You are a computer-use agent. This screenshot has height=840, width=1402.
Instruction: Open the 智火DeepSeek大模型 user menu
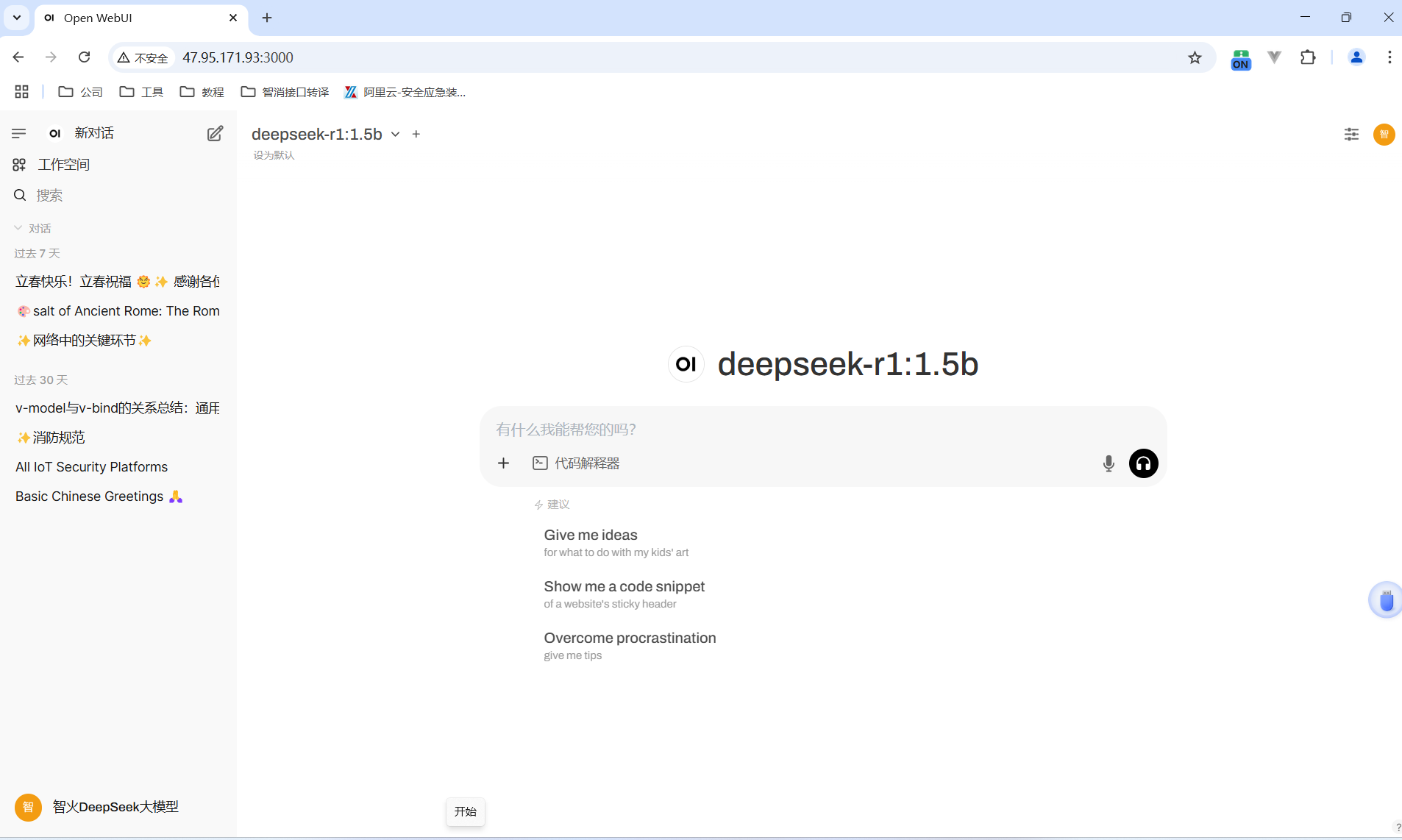click(x=97, y=807)
